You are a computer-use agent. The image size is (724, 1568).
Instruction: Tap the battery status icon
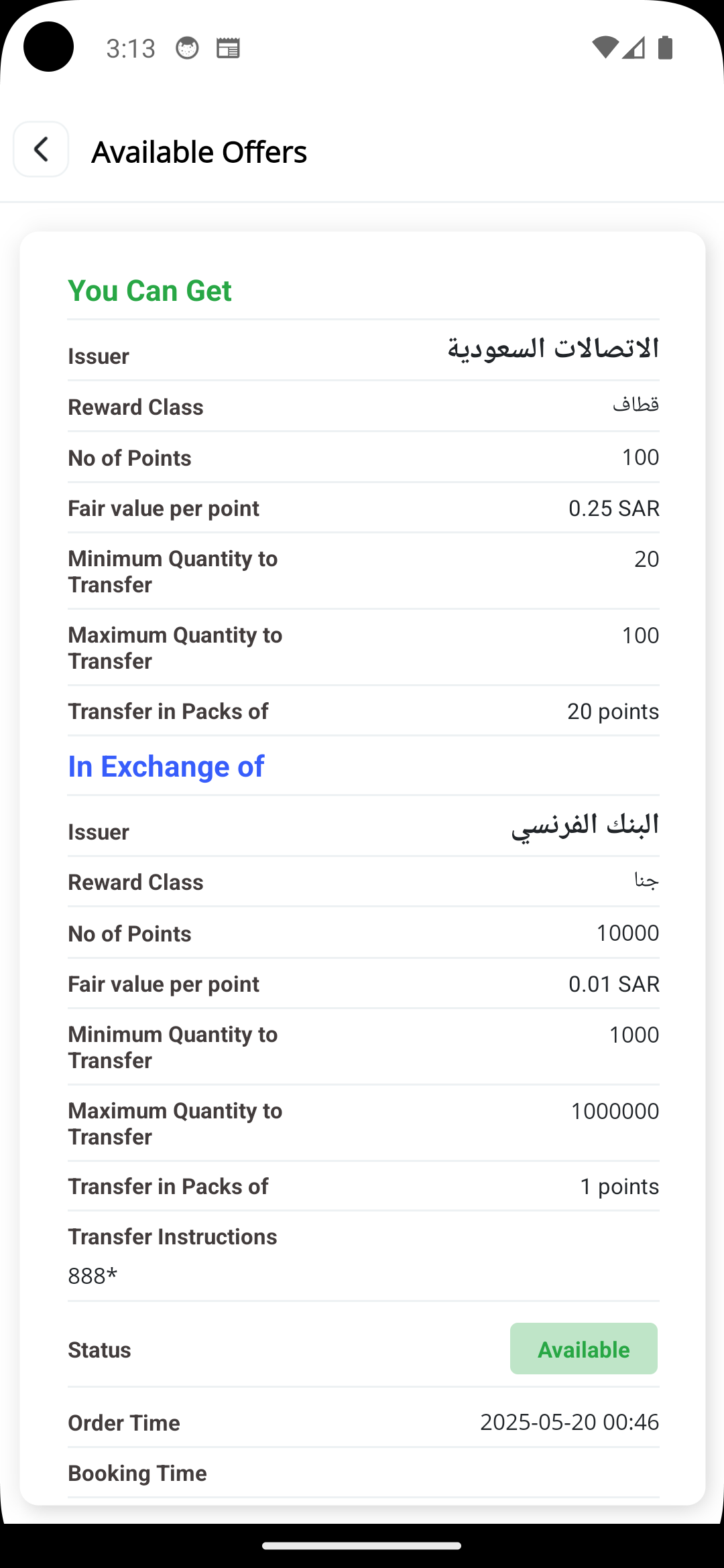665,48
